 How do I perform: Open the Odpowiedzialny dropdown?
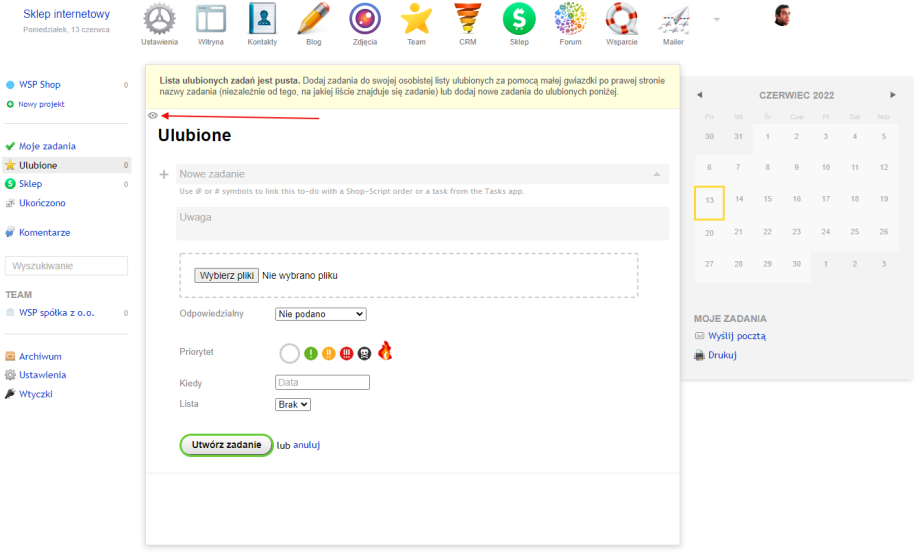coord(320,314)
